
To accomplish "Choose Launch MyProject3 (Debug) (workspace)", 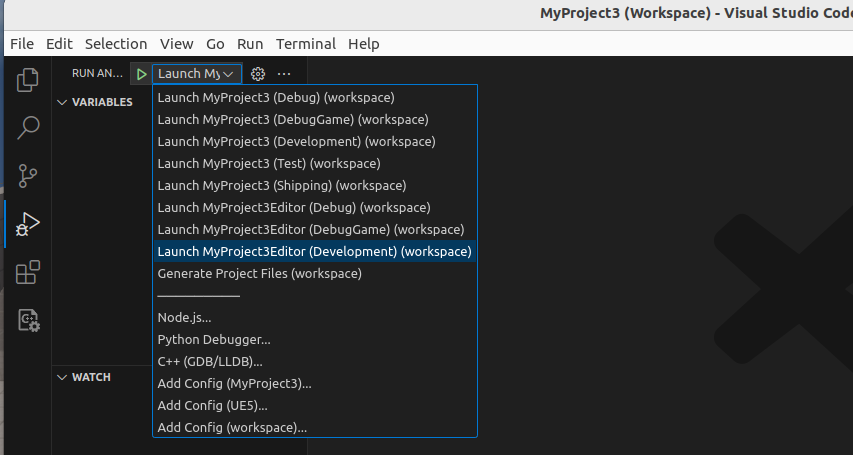I will point(315,97).
